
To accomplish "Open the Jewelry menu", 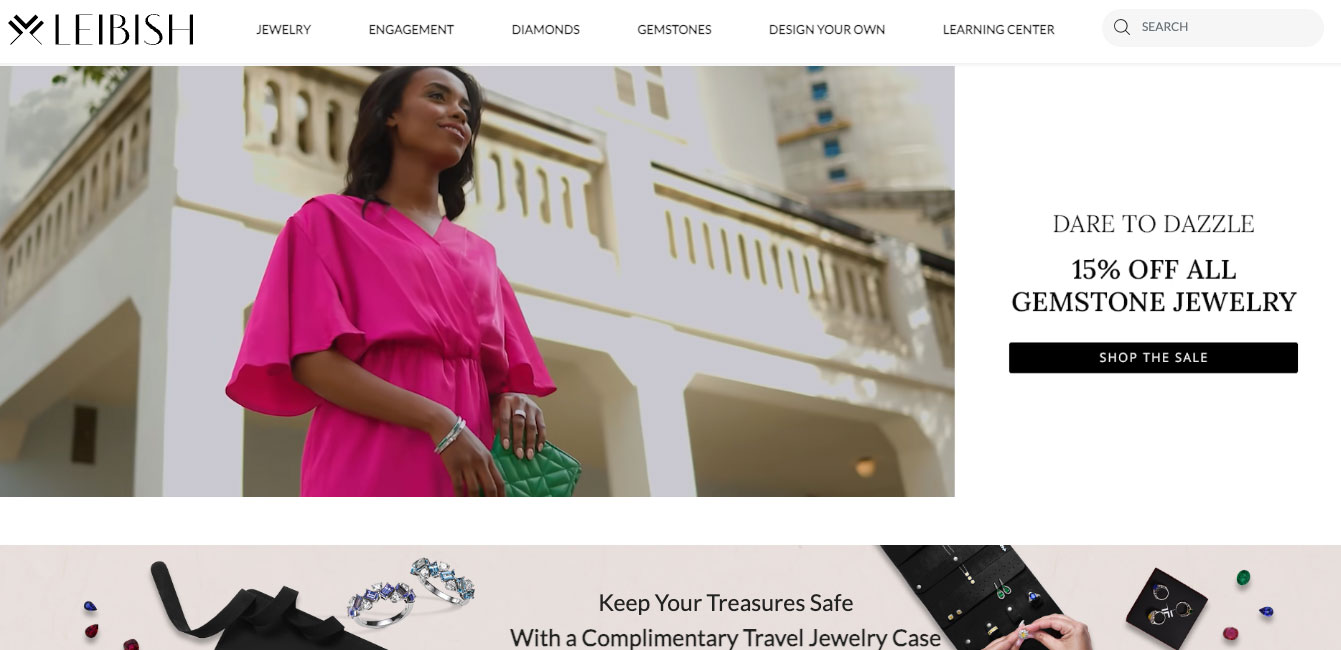I will (x=283, y=30).
